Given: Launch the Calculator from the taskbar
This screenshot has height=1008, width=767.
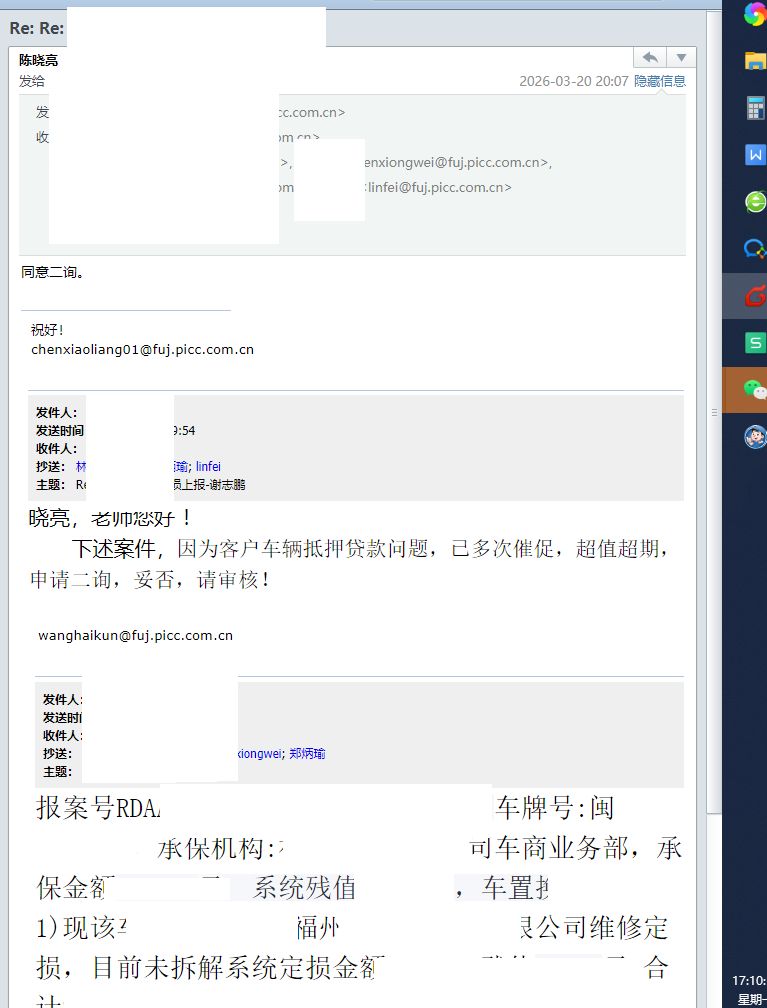Looking at the screenshot, I should click(755, 108).
